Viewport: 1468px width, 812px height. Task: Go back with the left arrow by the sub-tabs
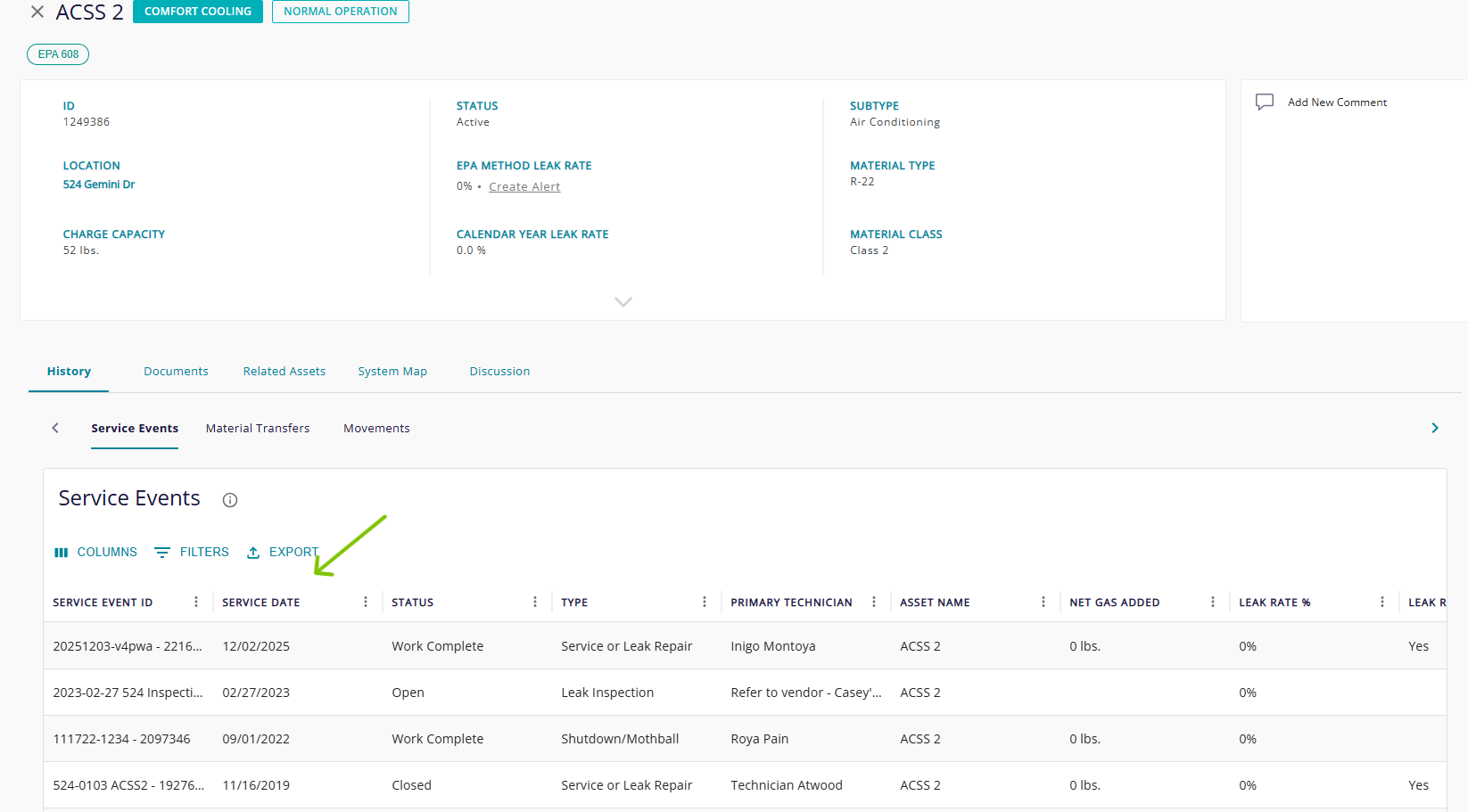tap(55, 428)
